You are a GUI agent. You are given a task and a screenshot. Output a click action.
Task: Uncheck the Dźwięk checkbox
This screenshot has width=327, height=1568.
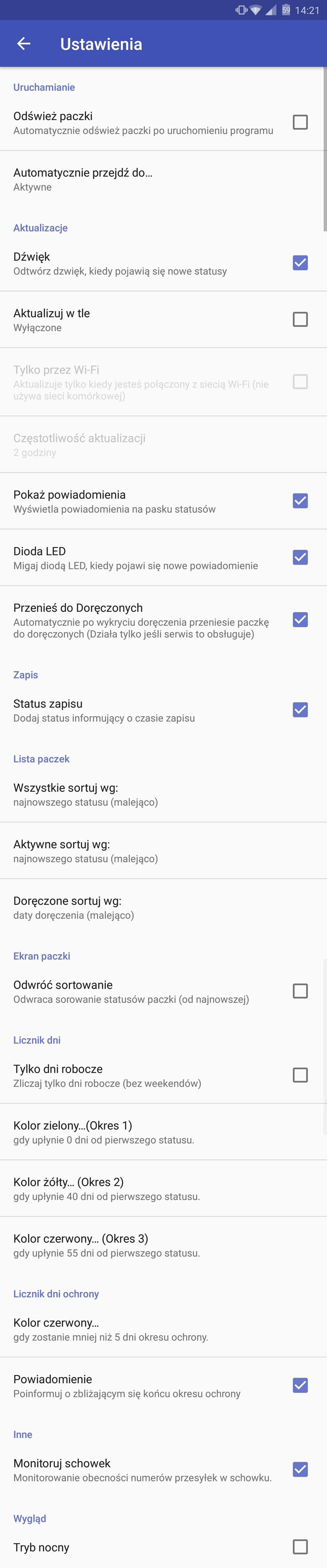pyautogui.click(x=300, y=263)
